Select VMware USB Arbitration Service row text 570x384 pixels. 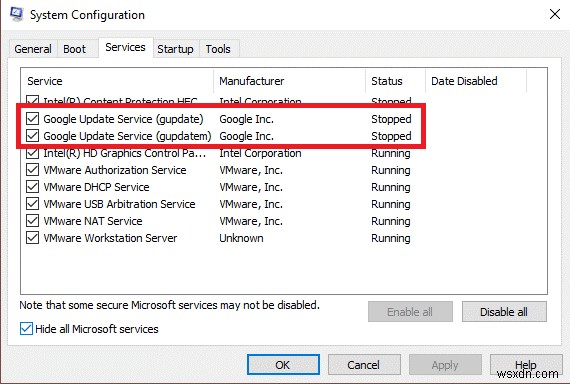(119, 204)
